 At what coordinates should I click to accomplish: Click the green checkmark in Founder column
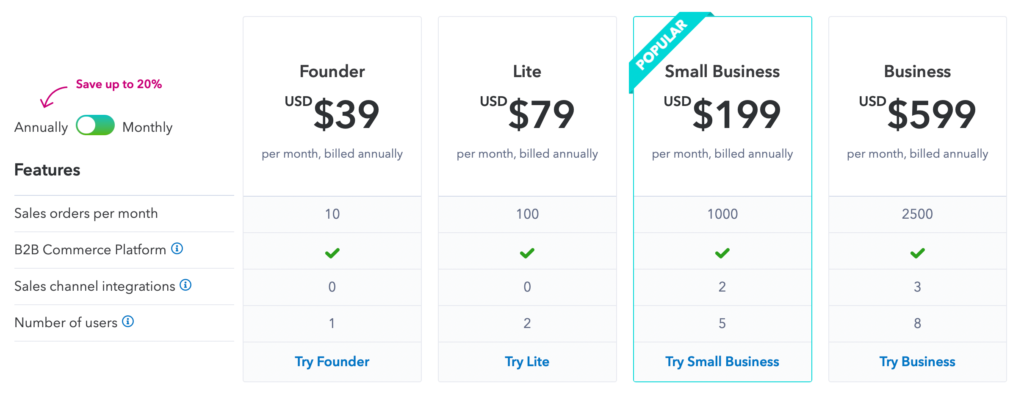pos(332,253)
